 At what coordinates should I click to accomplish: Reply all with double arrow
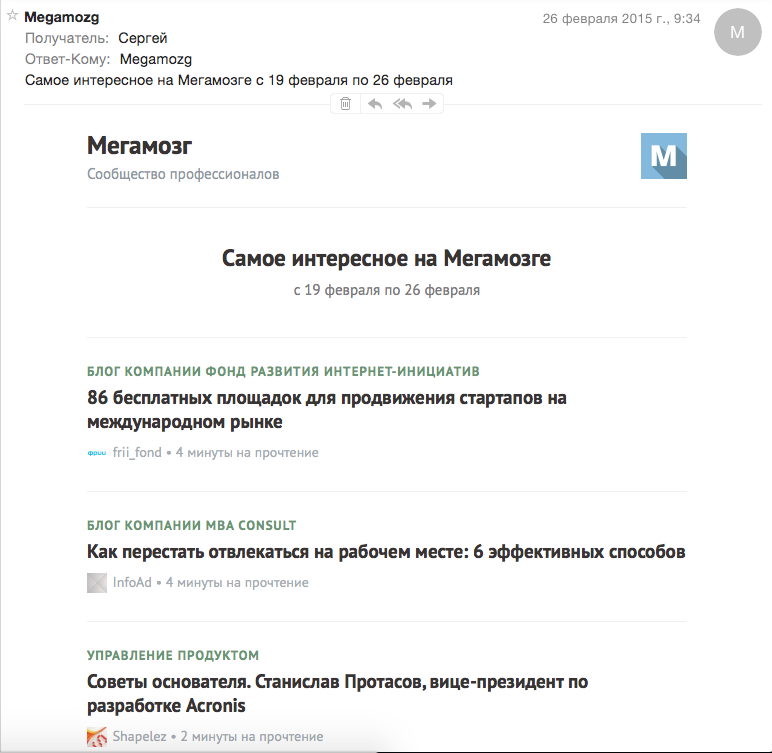point(402,103)
